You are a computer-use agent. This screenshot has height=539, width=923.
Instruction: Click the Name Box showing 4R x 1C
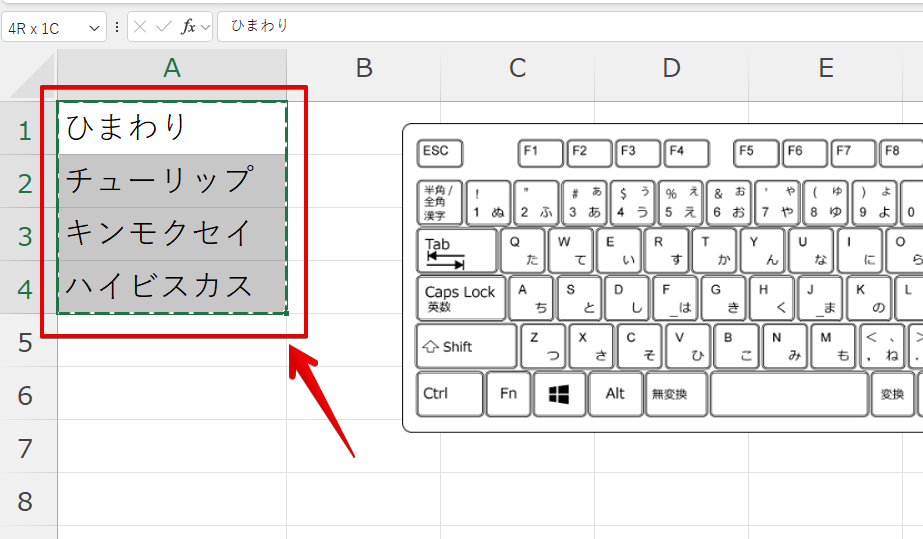tap(45, 28)
